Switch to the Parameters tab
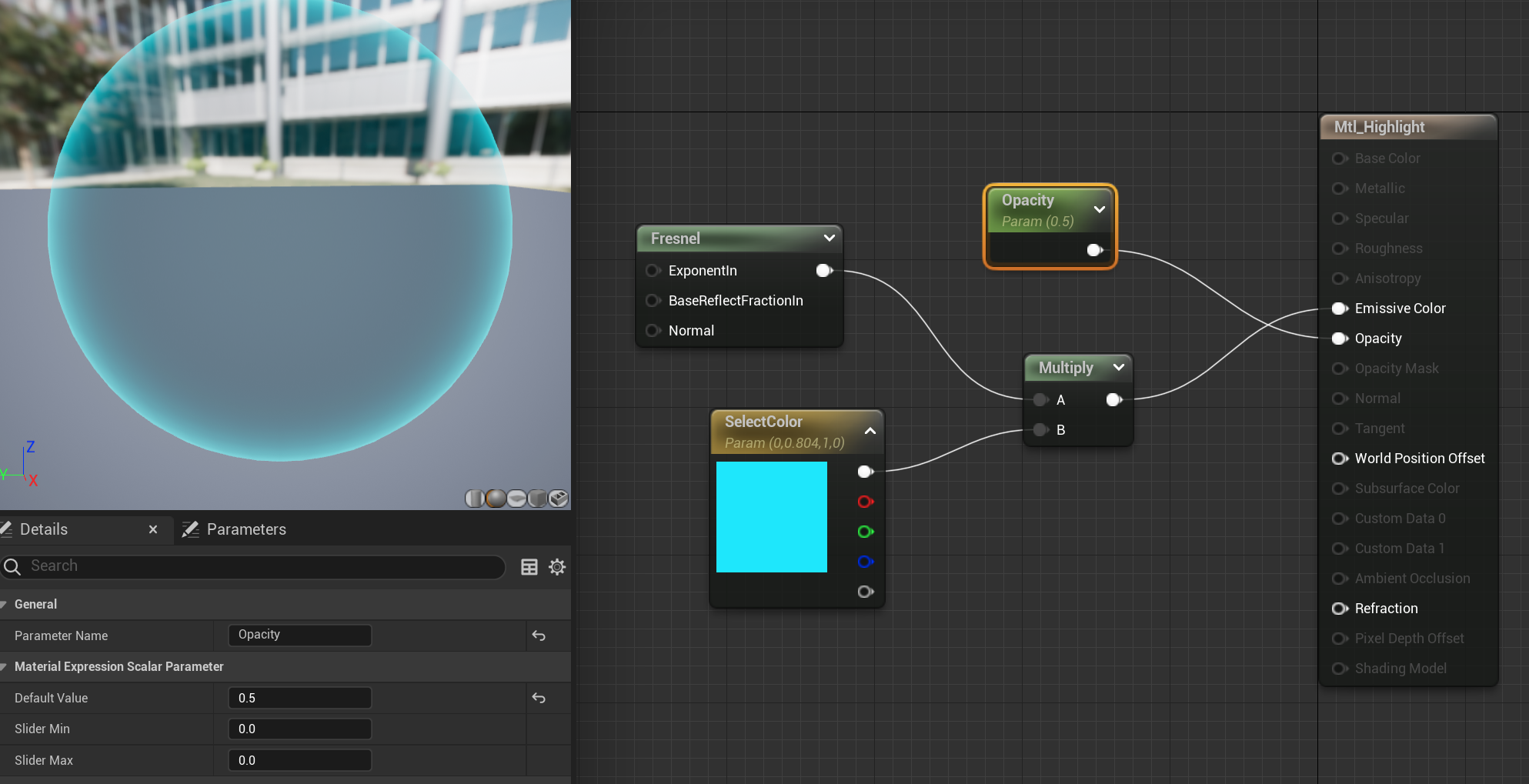1529x784 pixels. [x=246, y=529]
